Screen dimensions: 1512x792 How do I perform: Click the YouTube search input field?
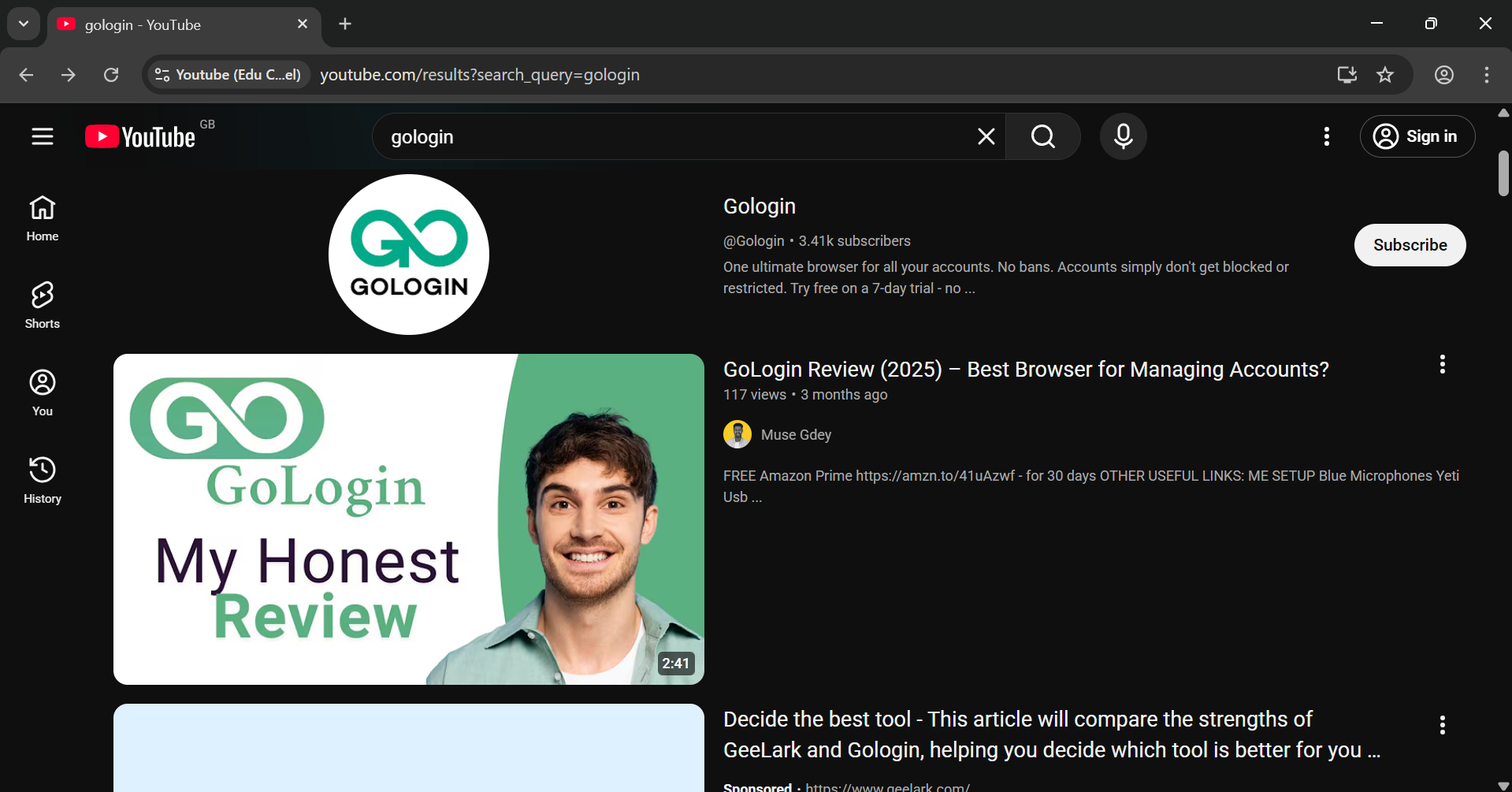(x=670, y=136)
